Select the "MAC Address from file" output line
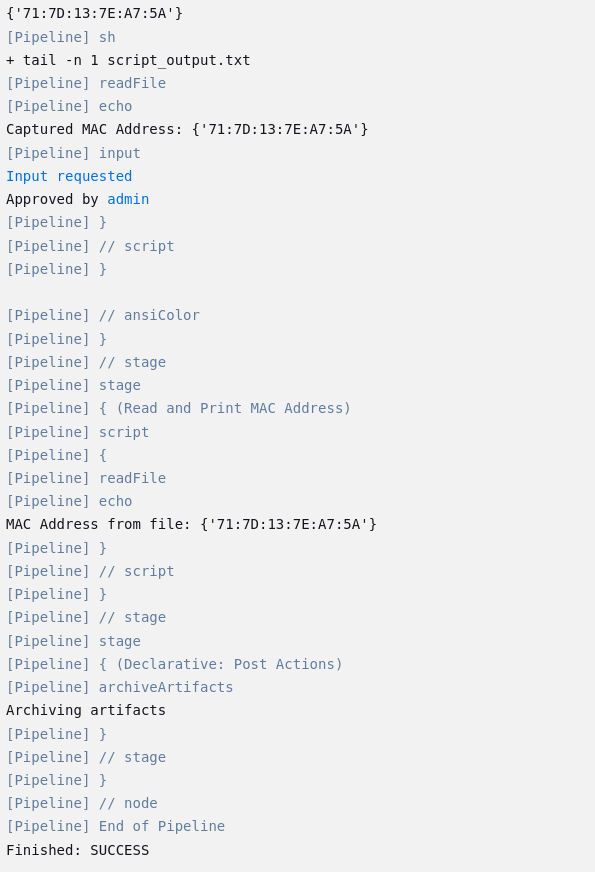595x872 pixels. [191, 524]
